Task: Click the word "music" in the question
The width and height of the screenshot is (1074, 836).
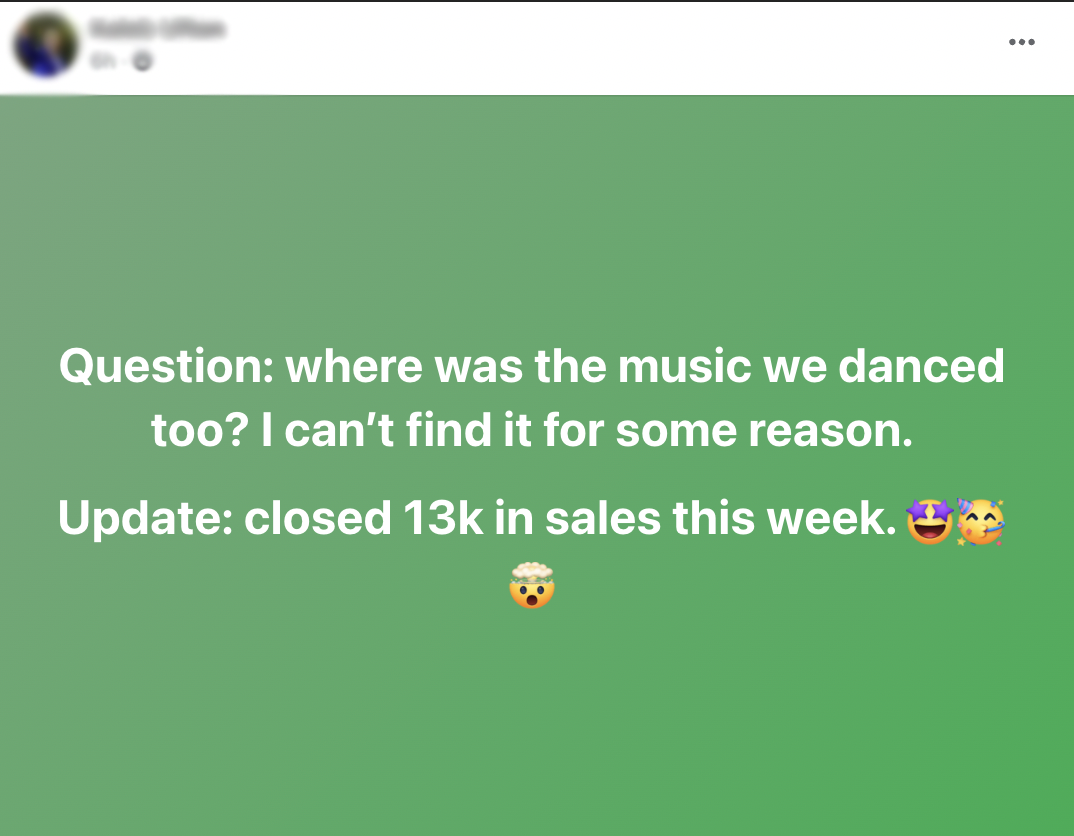Action: click(685, 366)
